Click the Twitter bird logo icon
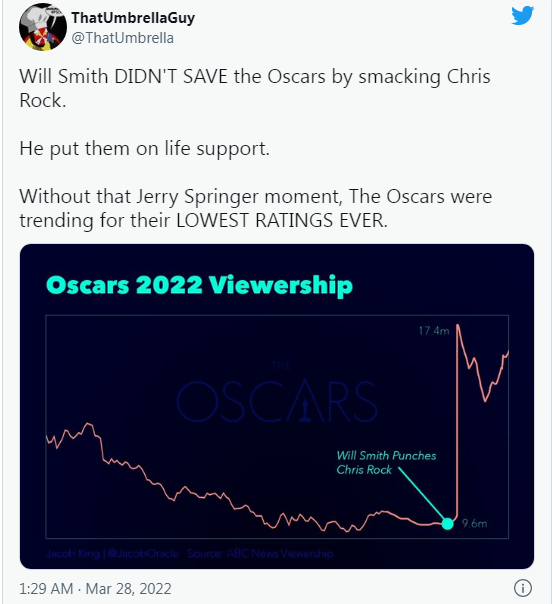552x604 pixels. coord(522,15)
